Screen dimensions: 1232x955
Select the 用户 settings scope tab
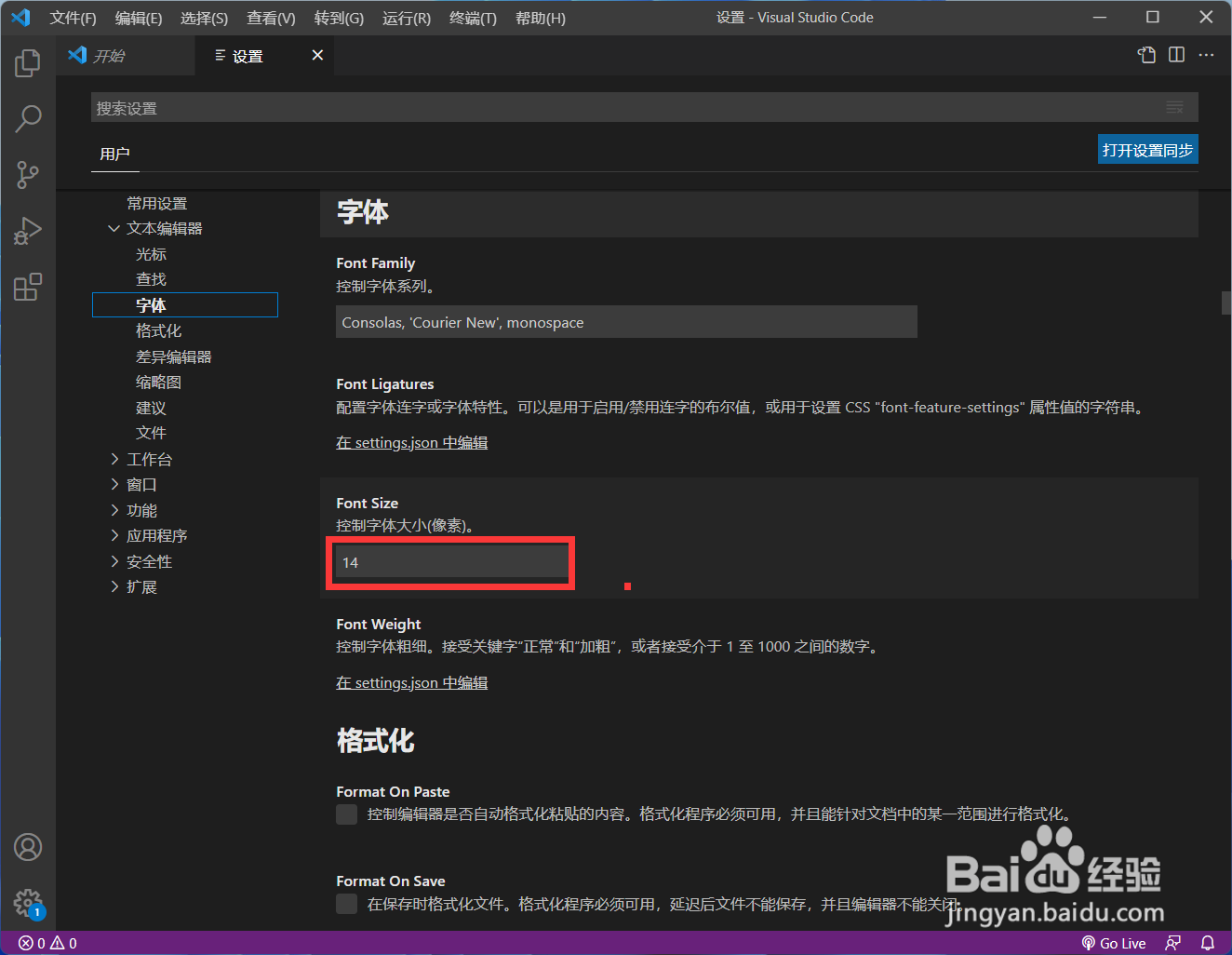(114, 154)
